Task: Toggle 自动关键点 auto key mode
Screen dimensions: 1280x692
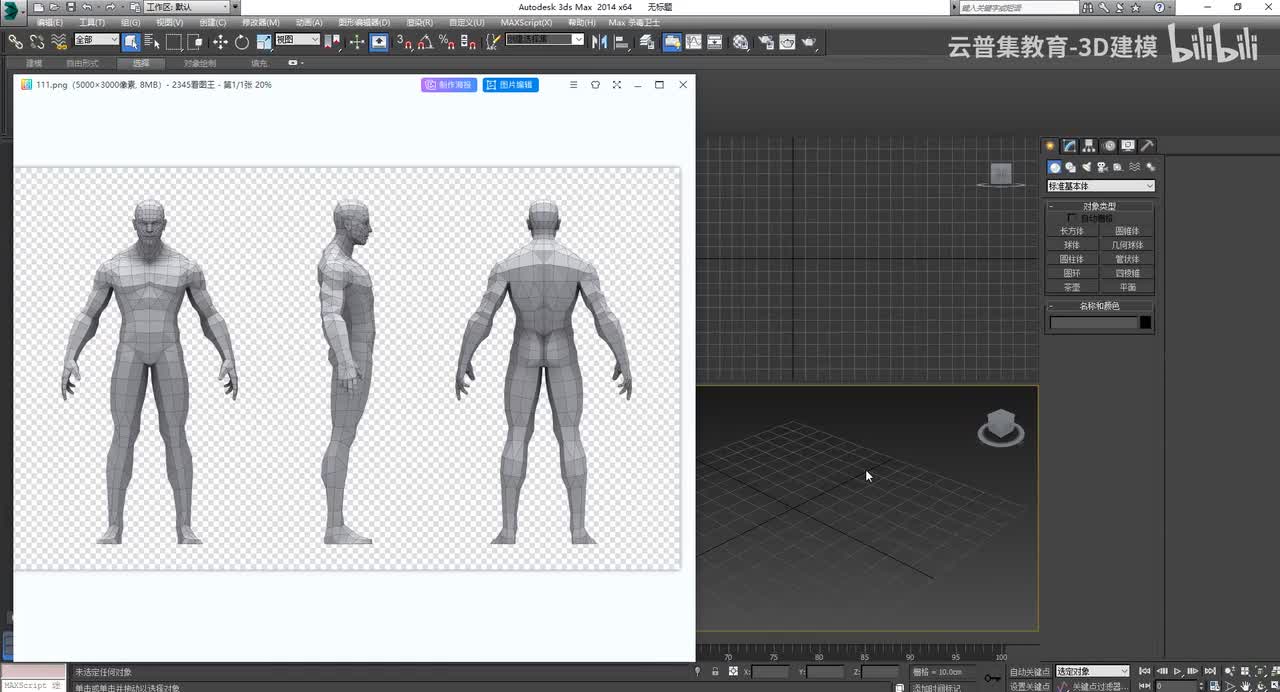Action: click(x=1029, y=672)
